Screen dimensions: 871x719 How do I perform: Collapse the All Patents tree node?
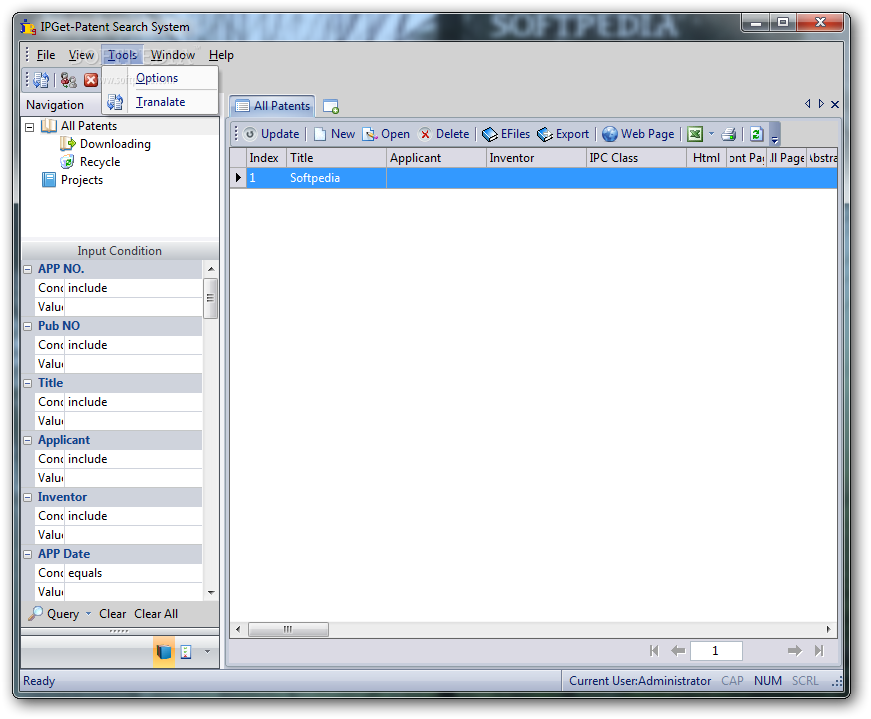(x=29, y=127)
